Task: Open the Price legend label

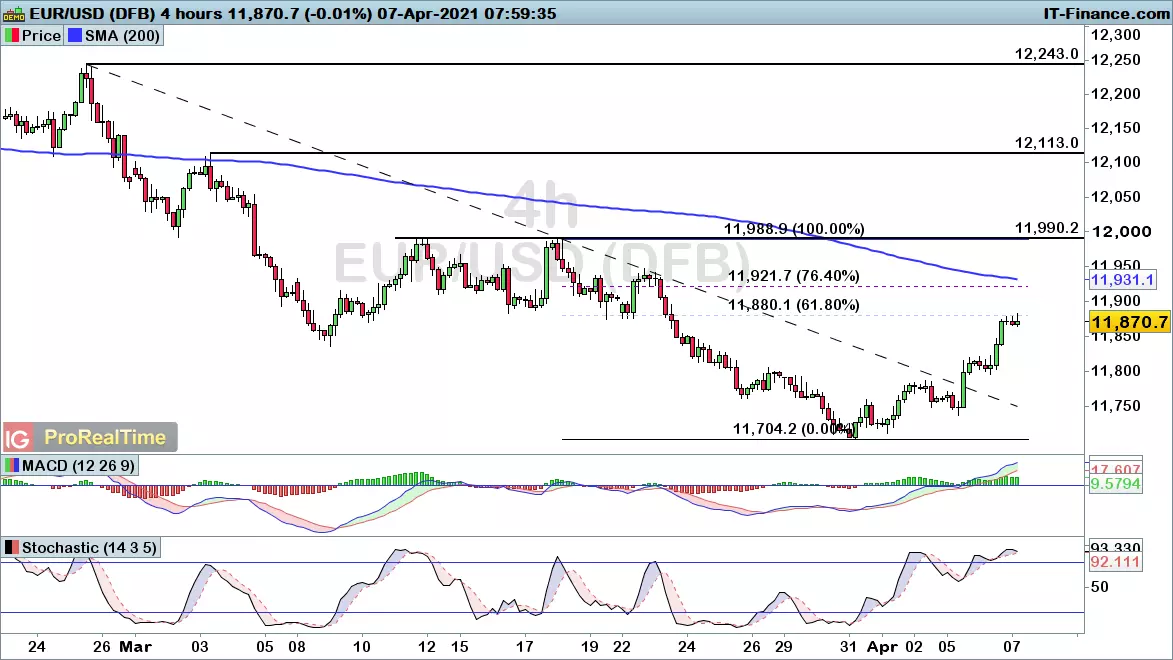Action: 41,35
